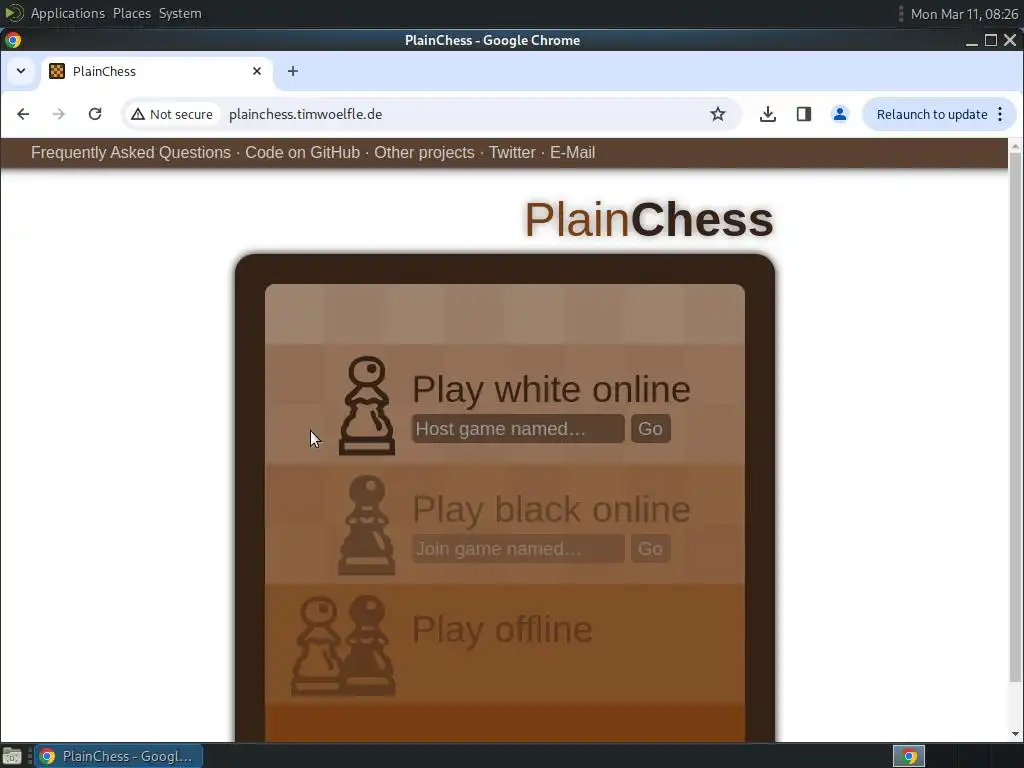Reload the PlainChess page
The image size is (1024, 768).
(95, 114)
